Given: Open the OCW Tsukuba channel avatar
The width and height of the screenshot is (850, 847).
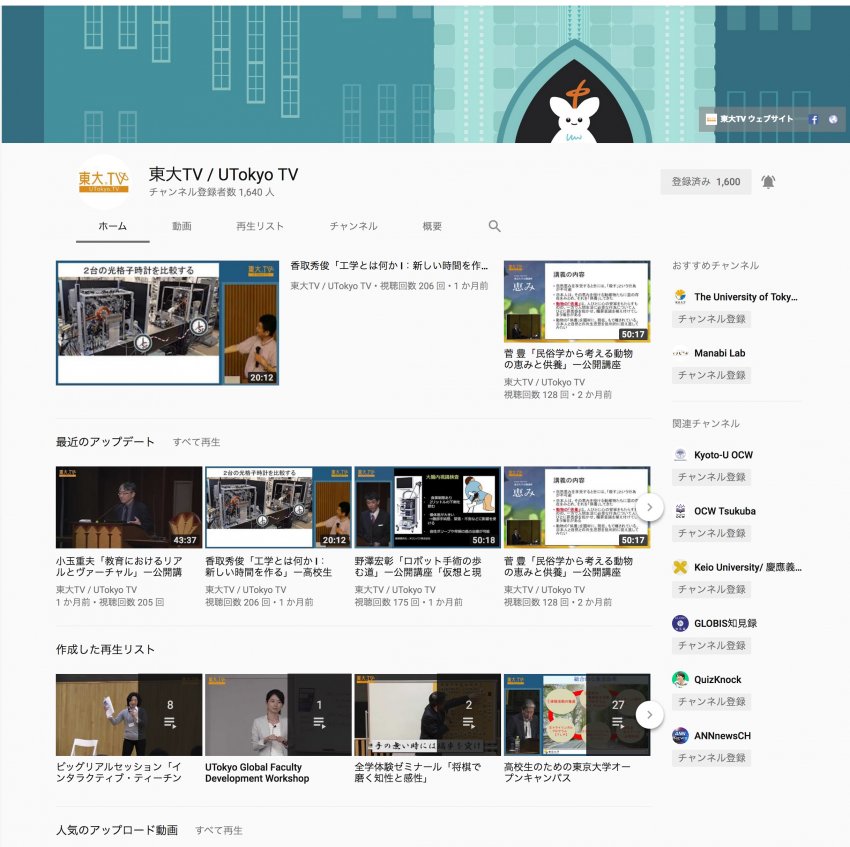Looking at the screenshot, I should (x=680, y=511).
